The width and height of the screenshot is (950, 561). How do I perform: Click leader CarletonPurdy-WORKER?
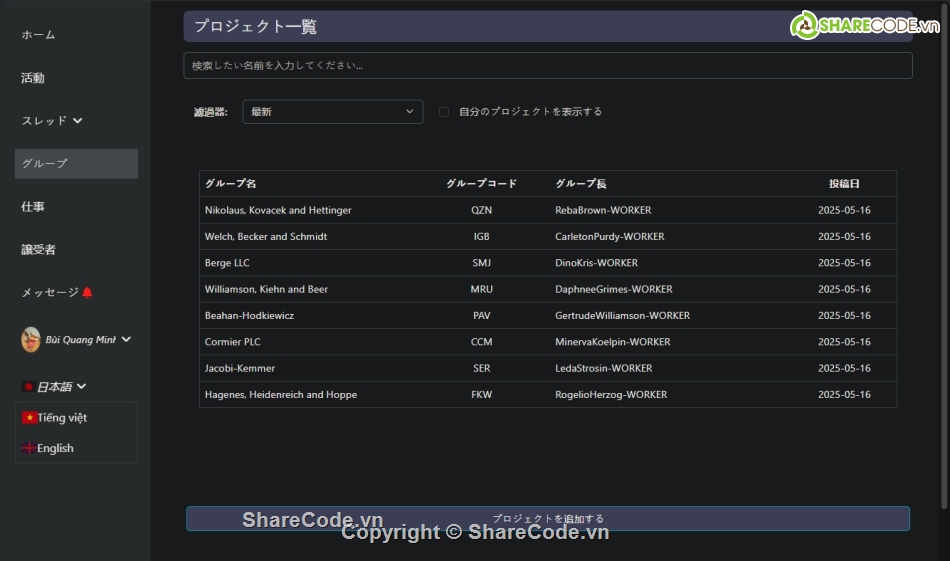[610, 236]
